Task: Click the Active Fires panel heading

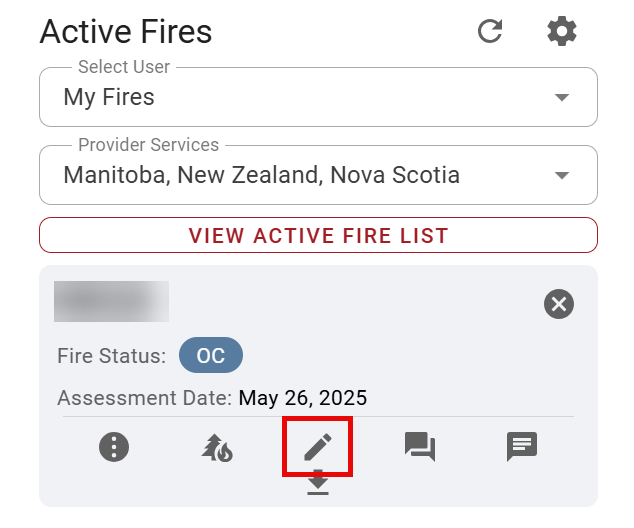Action: click(126, 31)
